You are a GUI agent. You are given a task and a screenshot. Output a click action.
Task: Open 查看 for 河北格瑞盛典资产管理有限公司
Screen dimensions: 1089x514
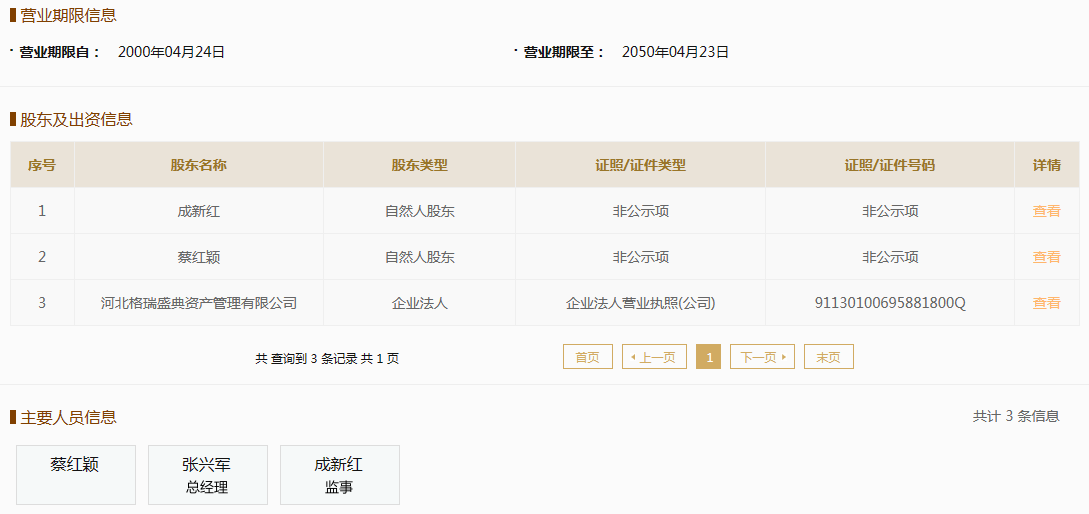click(x=1046, y=303)
